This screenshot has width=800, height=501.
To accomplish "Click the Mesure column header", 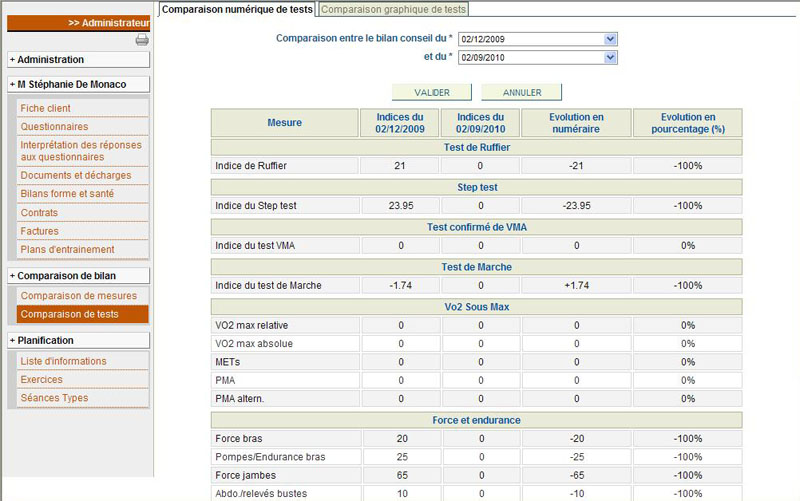I will coord(285,122).
